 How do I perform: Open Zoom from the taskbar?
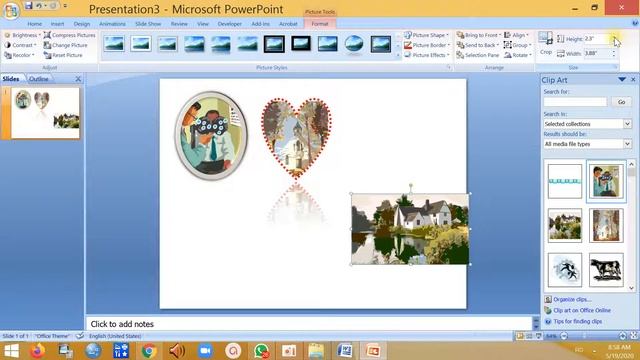205,351
